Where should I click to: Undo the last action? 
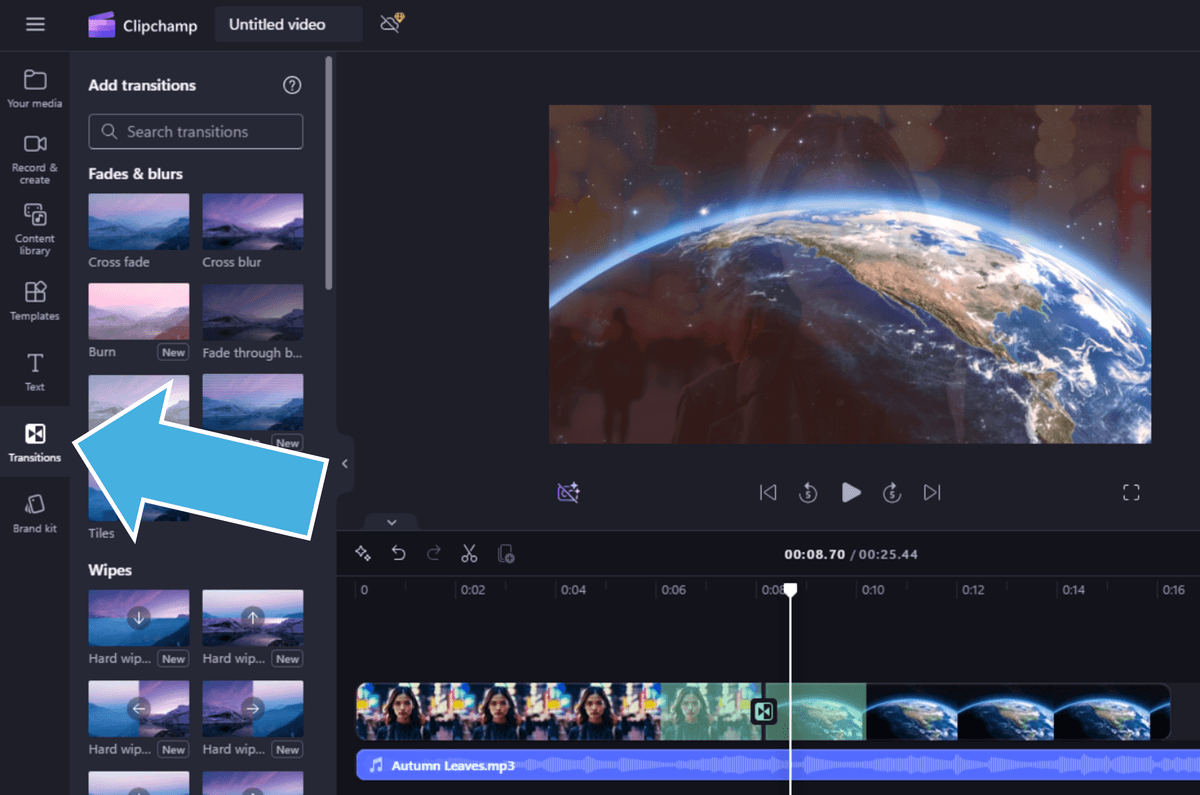[399, 553]
